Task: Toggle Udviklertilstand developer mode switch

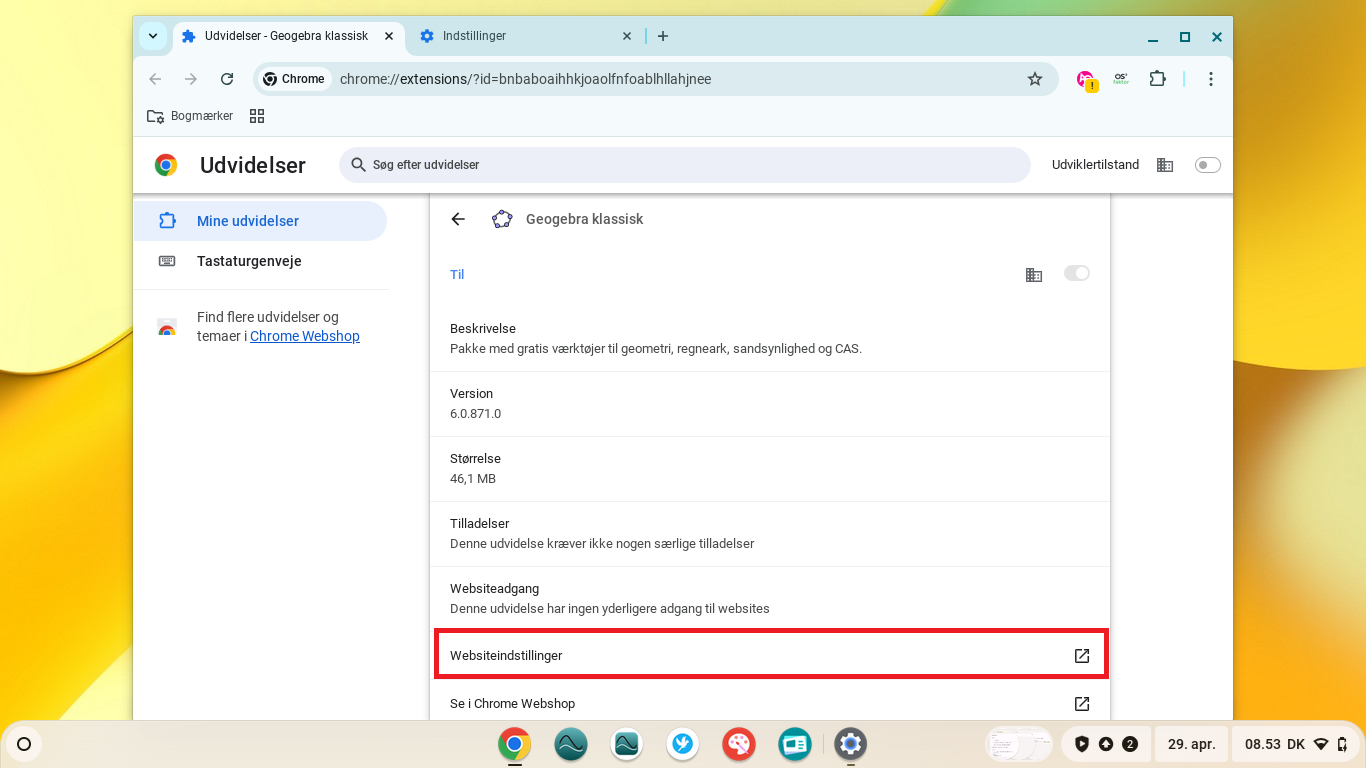Action: click(1207, 165)
